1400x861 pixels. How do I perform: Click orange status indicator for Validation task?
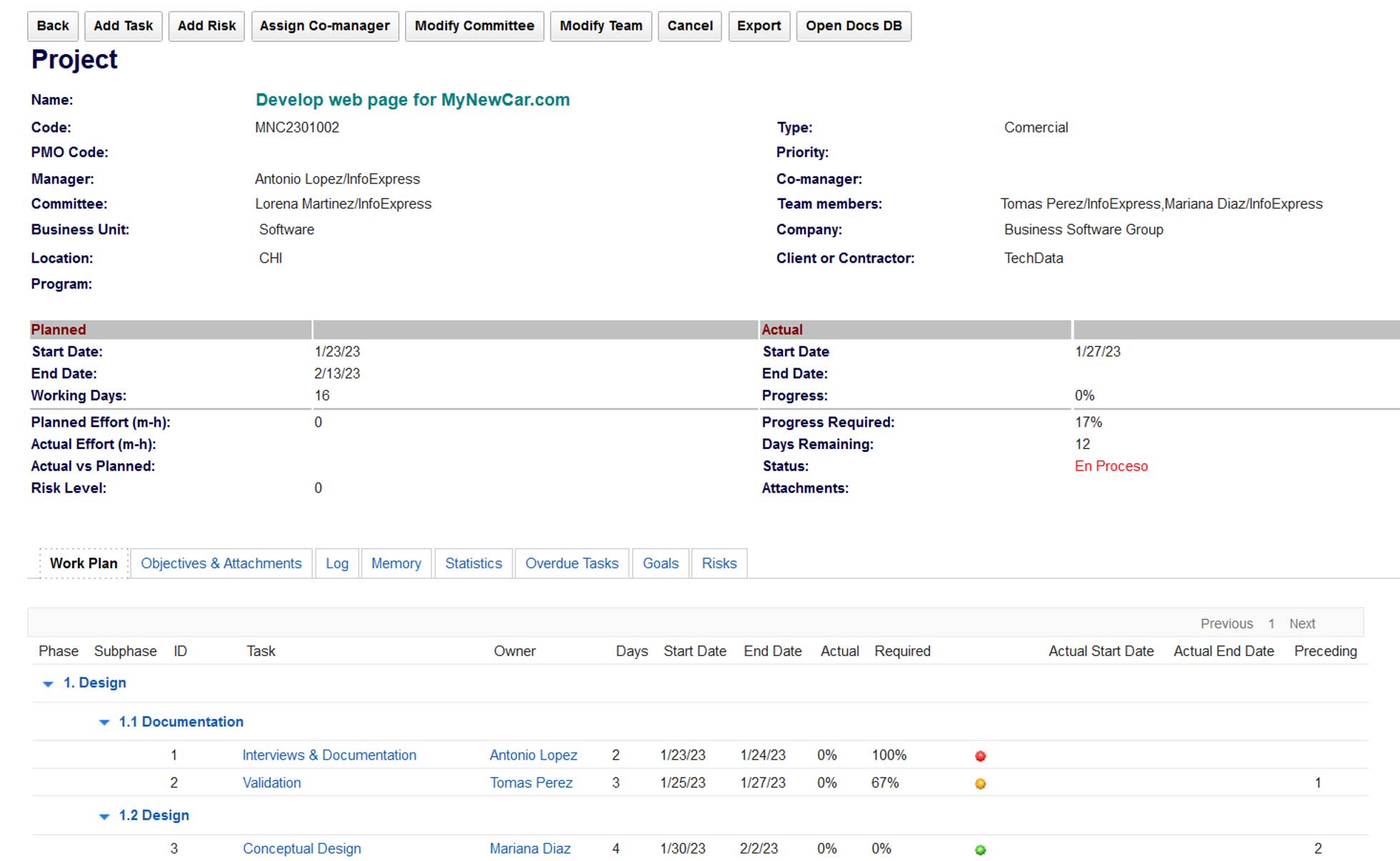[980, 784]
